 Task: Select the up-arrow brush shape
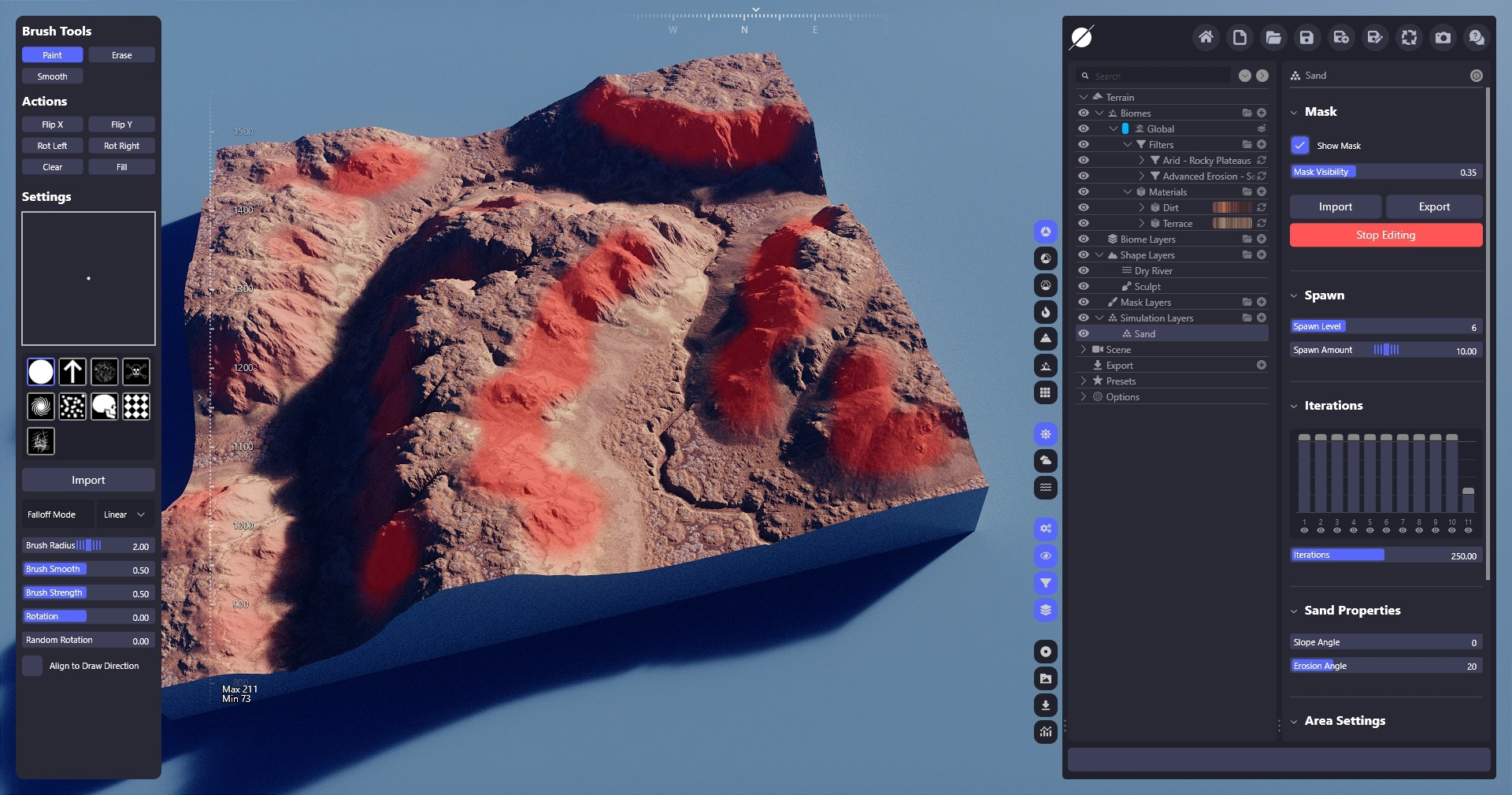72,371
